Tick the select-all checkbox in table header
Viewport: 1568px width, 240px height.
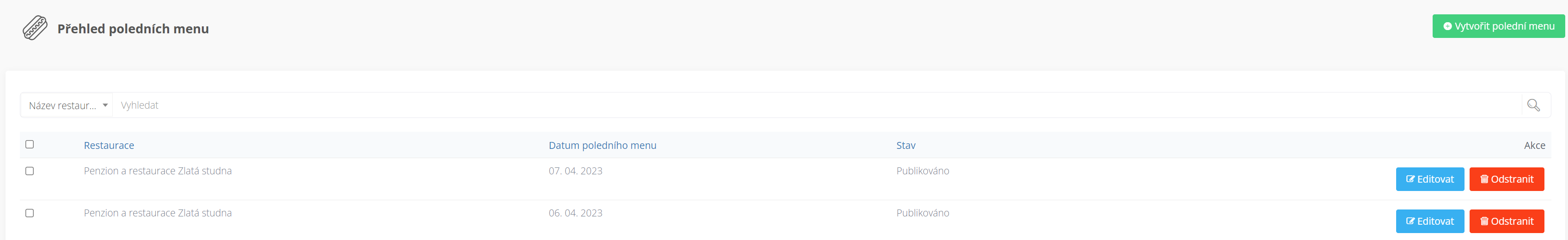click(29, 144)
